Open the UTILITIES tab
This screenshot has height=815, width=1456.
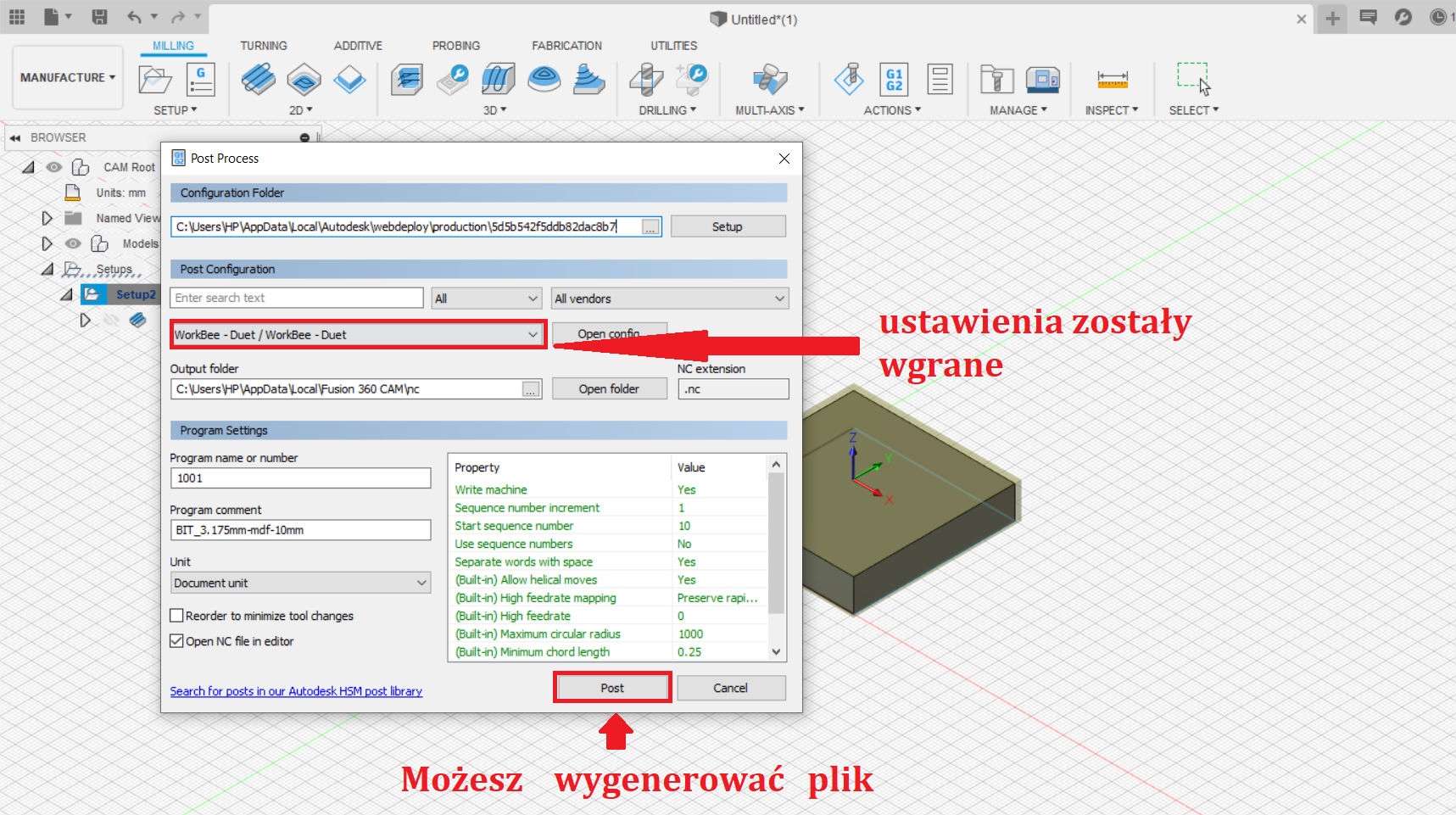[x=673, y=46]
